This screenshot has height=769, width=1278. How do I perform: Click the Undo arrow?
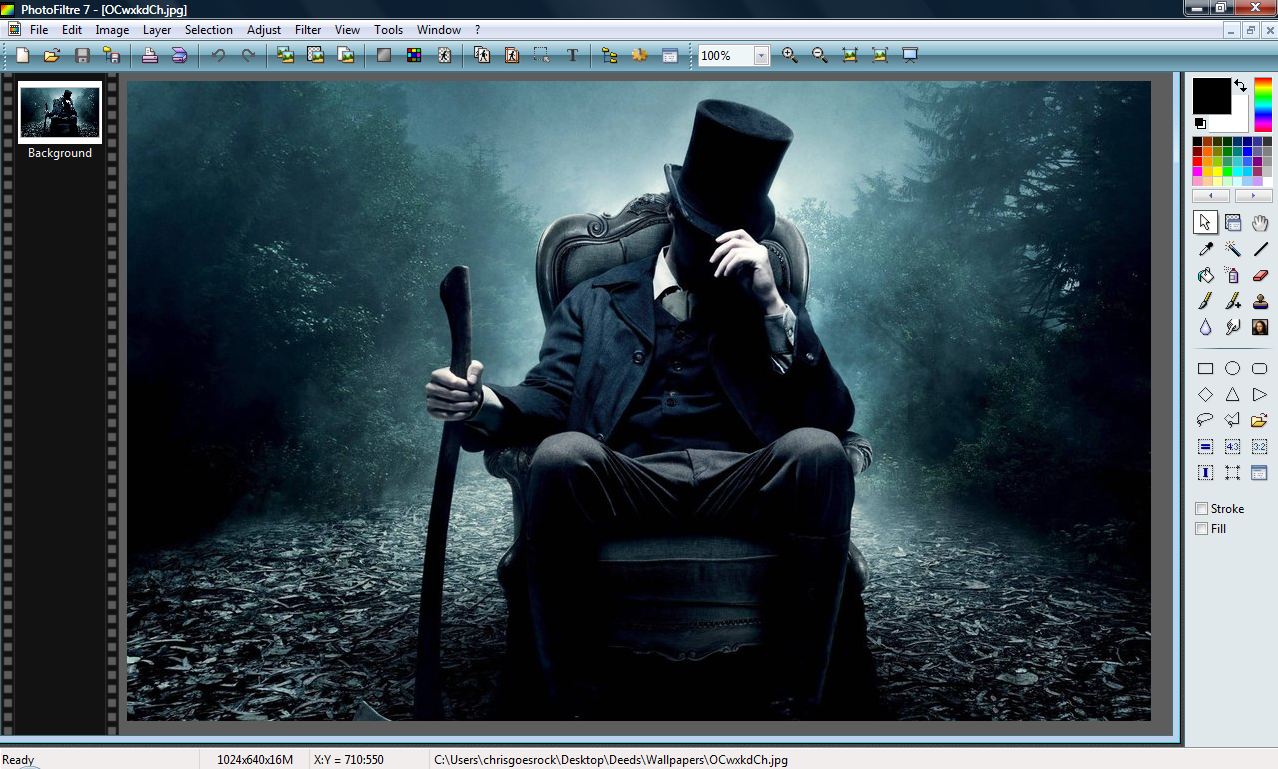coord(218,56)
